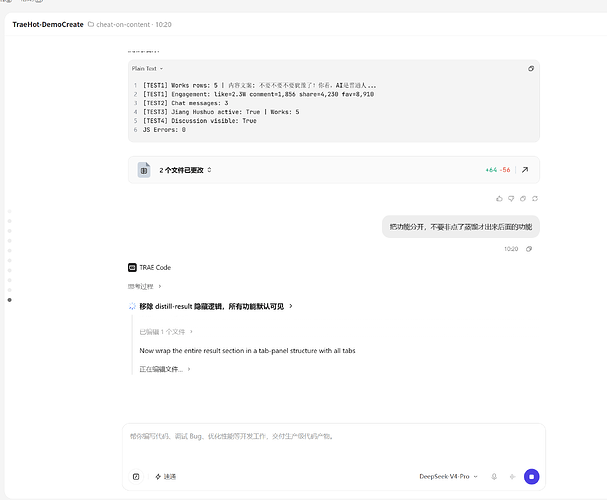The image size is (607, 500).
Task: Click the spinner icon beside 移除 distill-result
Action: tap(132, 306)
